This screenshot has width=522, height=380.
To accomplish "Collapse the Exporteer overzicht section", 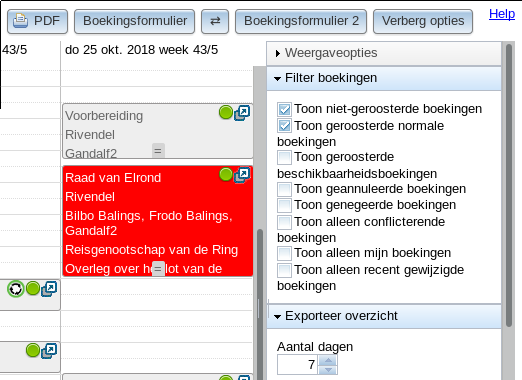I will click(384, 316).
